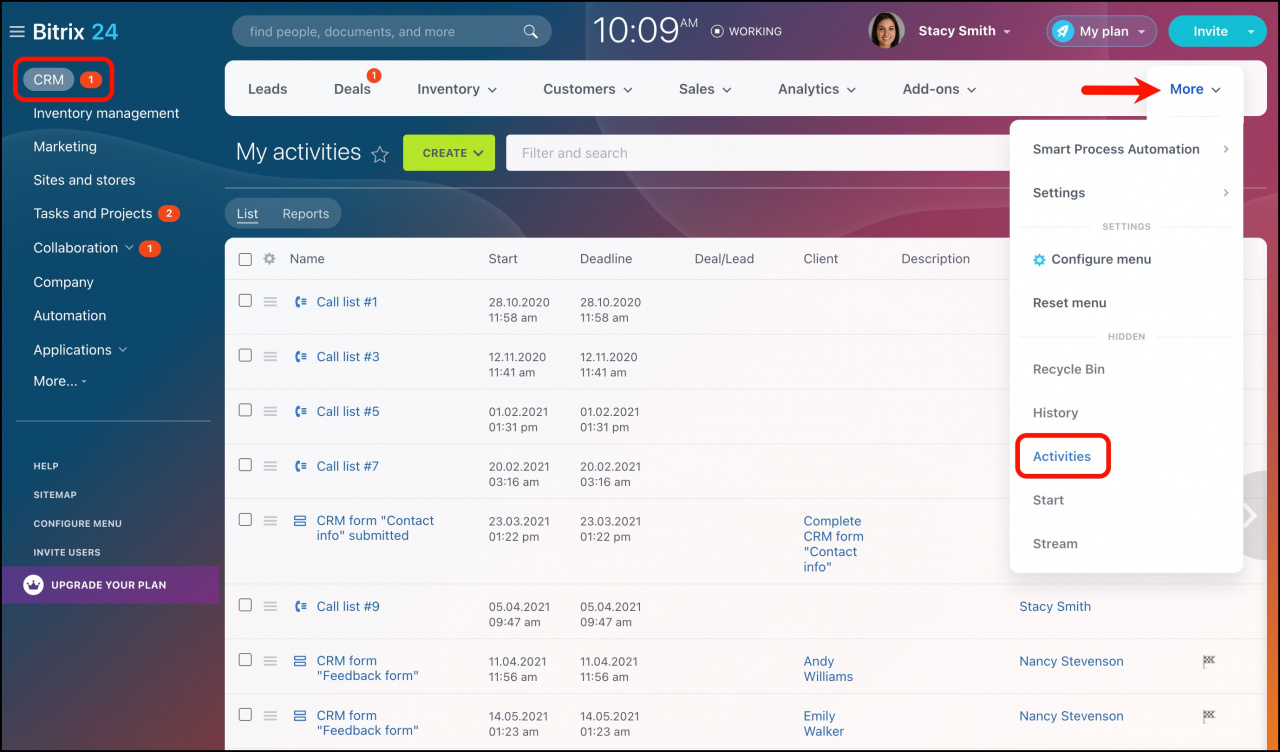Screen dimensions: 1280x752
Task: Open Inventory management in the sidebar
Action: 106,114
